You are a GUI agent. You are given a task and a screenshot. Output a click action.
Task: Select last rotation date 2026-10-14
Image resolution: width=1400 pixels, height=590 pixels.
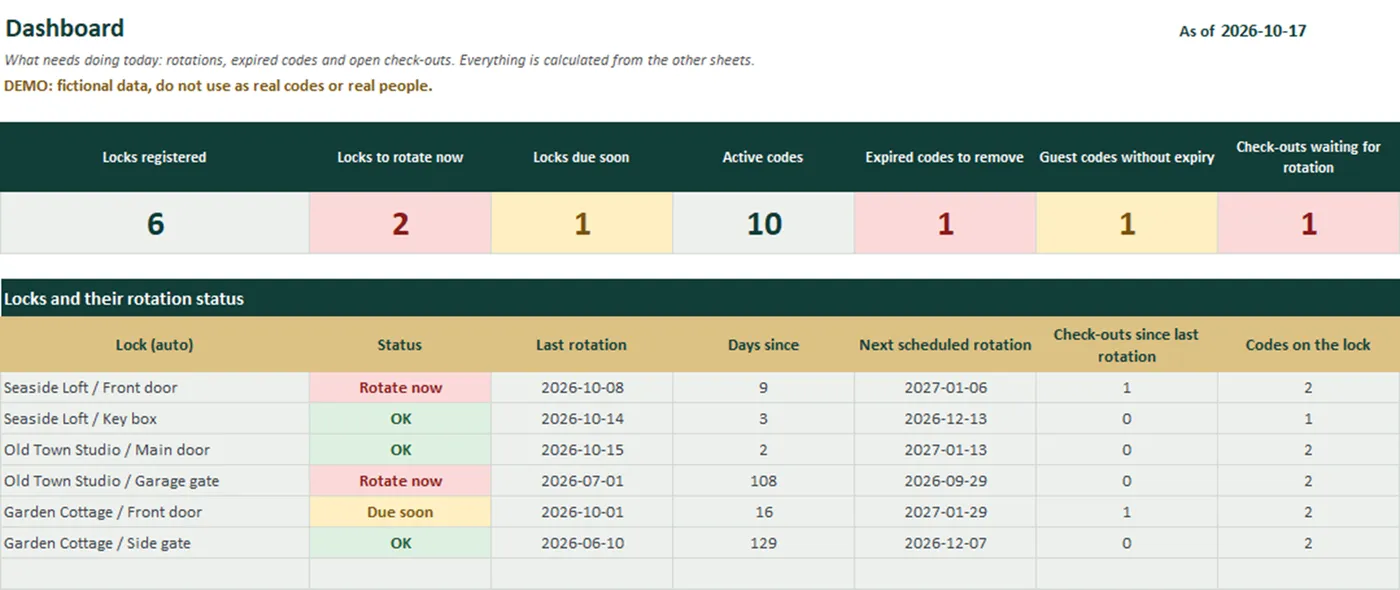pos(581,419)
